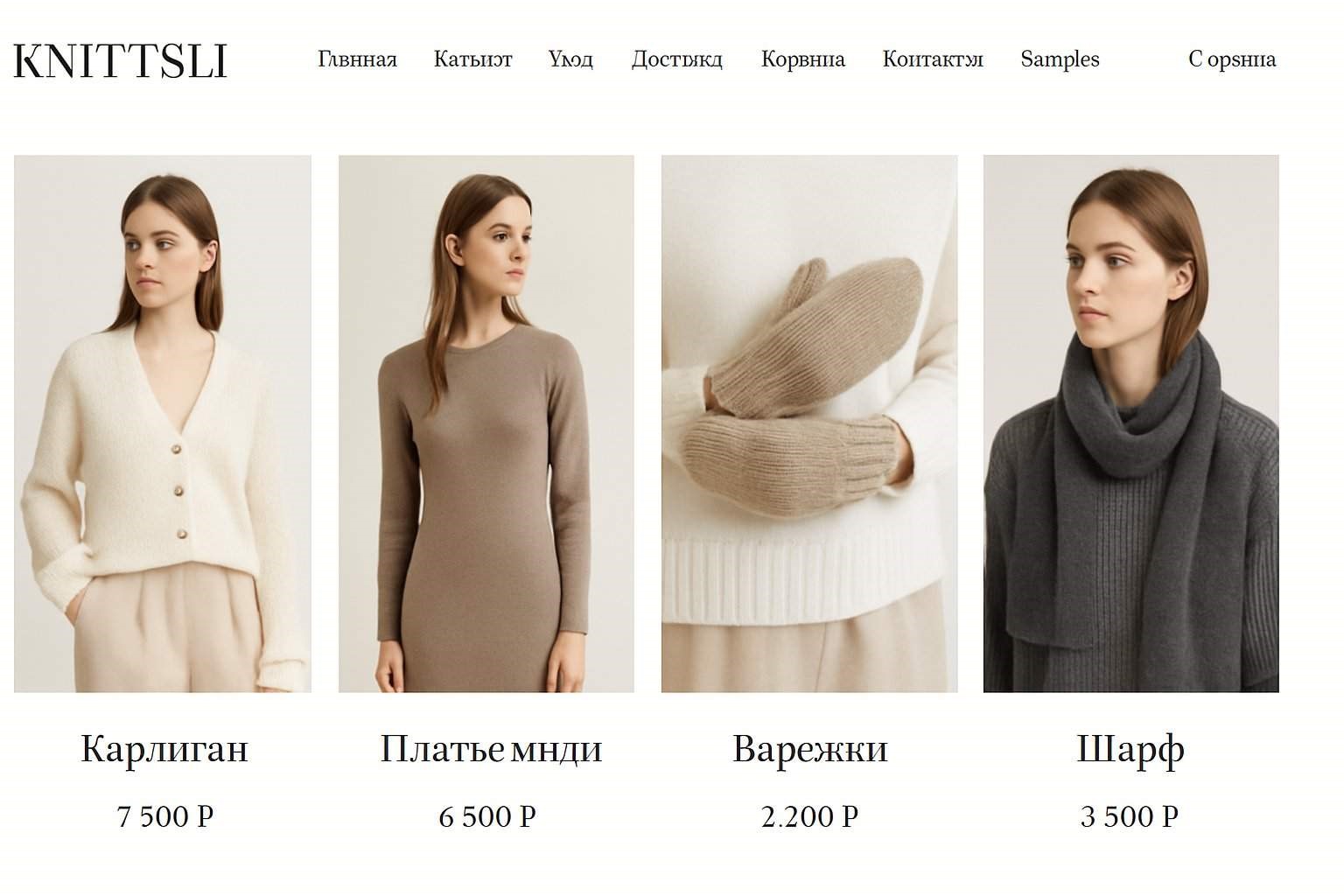This screenshot has width=1344, height=896.
Task: Click the Платье мнди product title
Action: point(491,749)
